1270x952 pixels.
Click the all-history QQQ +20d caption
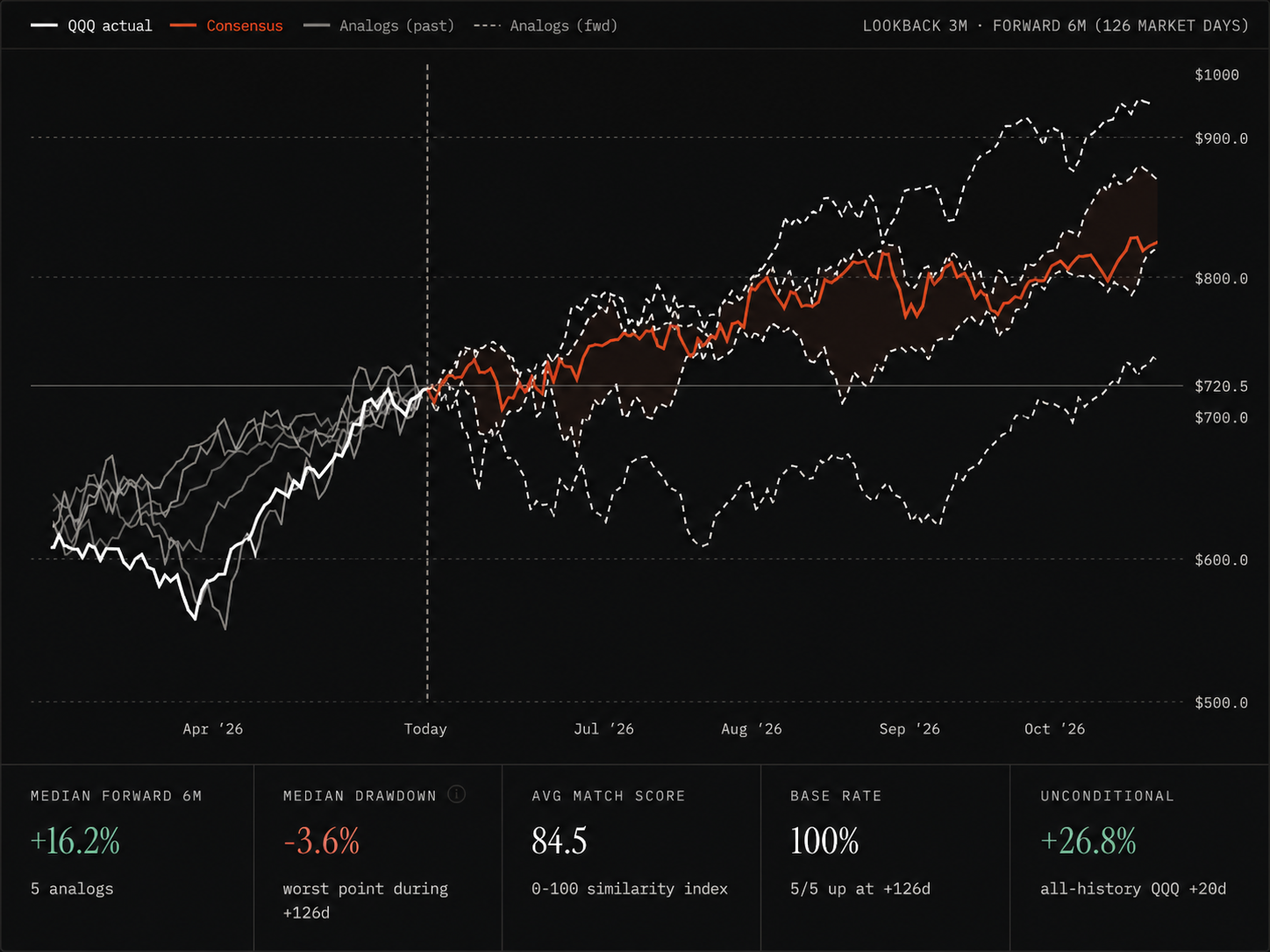pos(1133,889)
